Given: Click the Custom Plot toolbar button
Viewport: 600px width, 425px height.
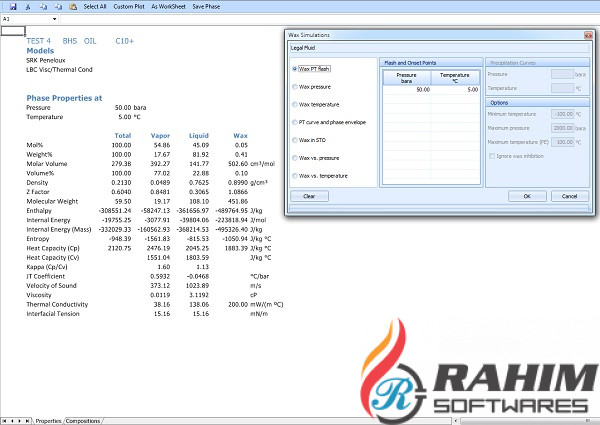Looking at the screenshot, I should (128, 6).
